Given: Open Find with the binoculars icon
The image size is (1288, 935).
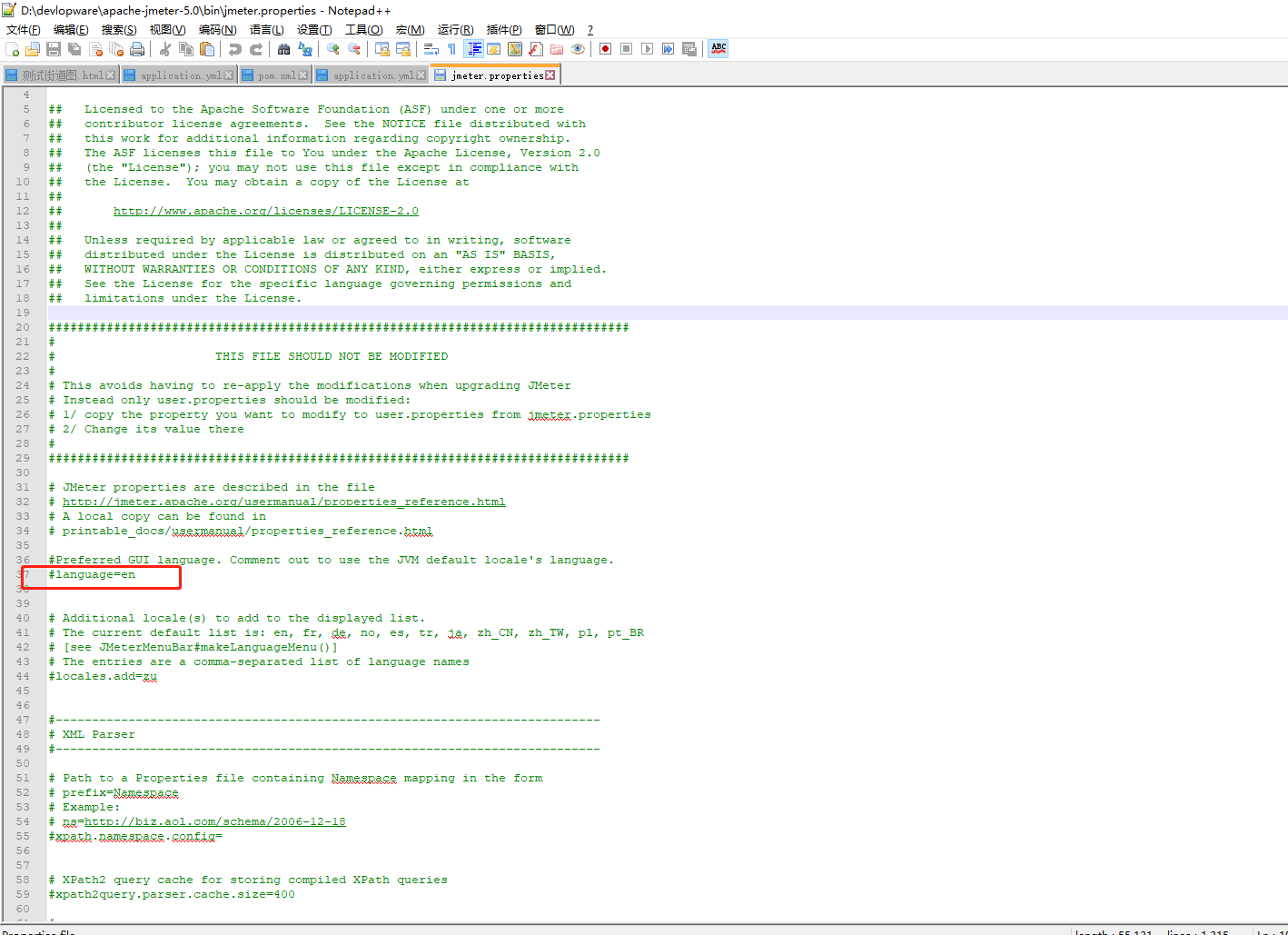Looking at the screenshot, I should [x=284, y=49].
